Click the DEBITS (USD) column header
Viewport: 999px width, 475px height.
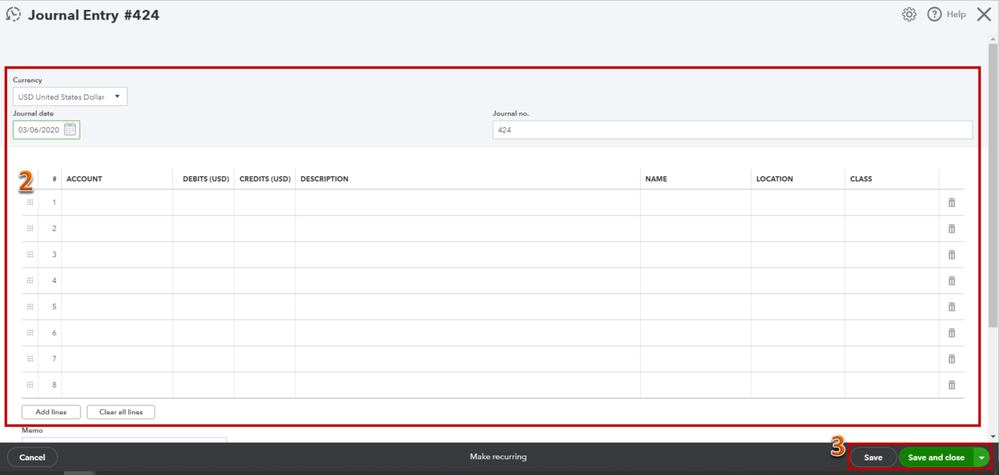point(206,179)
